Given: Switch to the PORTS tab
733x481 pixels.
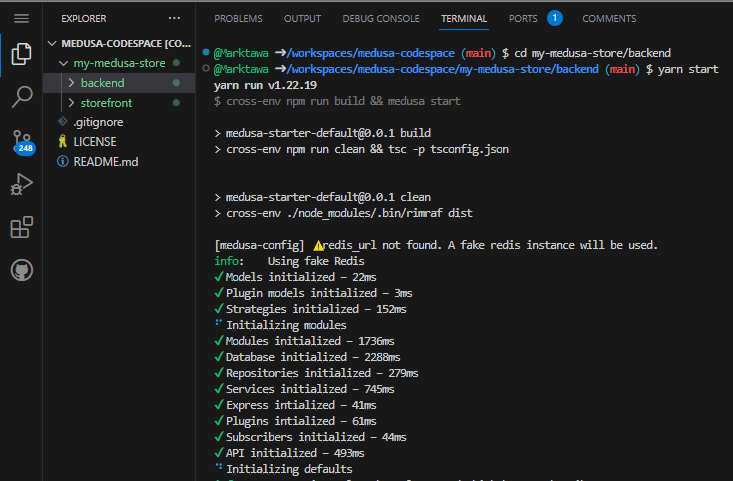Looking at the screenshot, I should point(523,19).
